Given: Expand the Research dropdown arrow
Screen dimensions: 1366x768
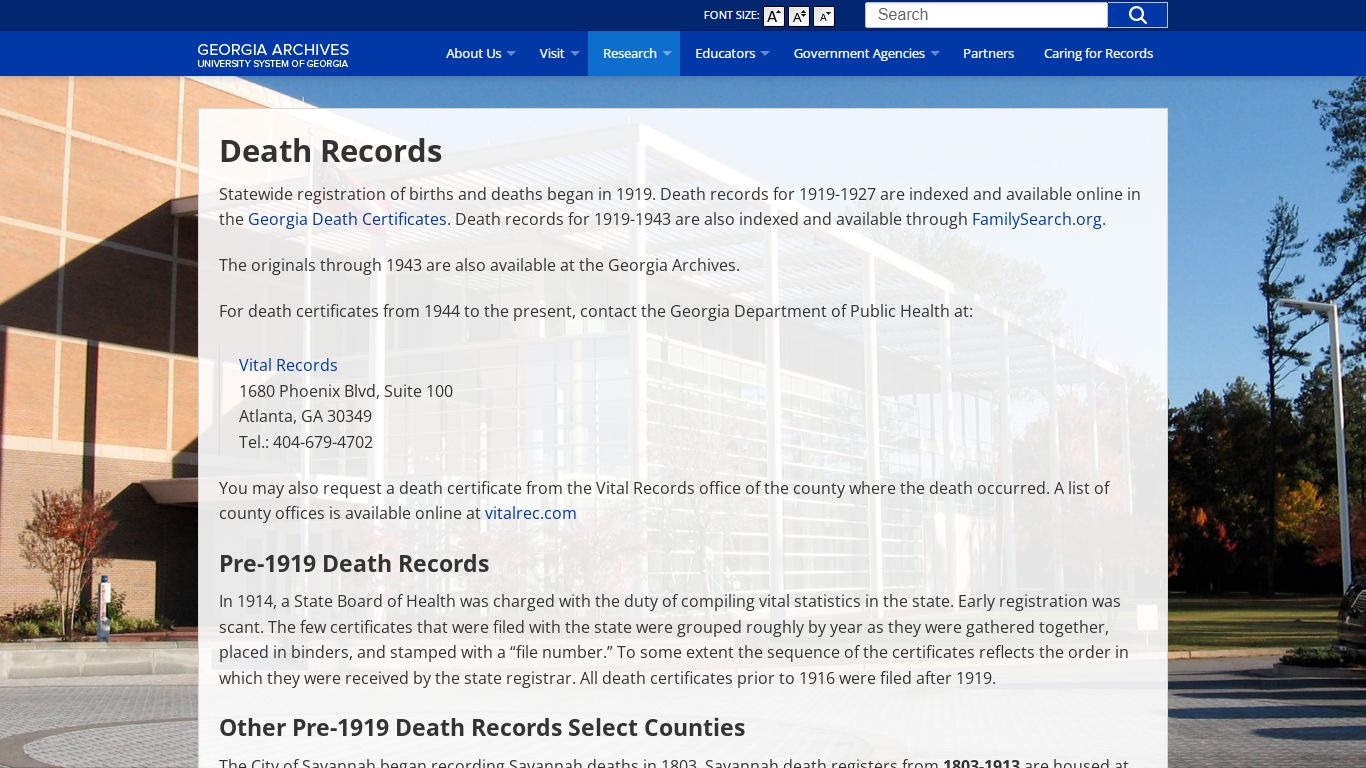Looking at the screenshot, I should point(667,54).
